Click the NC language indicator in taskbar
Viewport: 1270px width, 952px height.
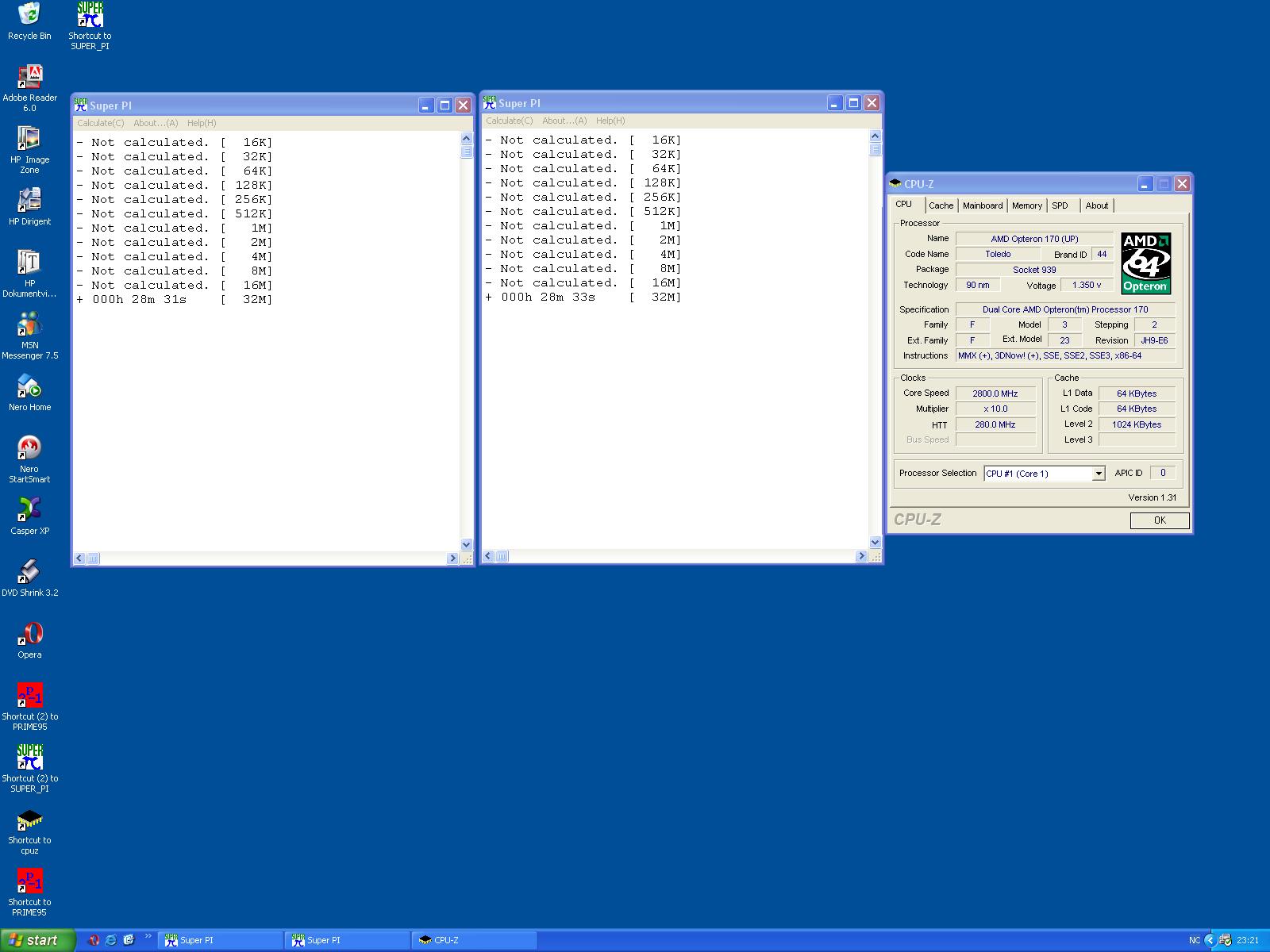click(1194, 940)
